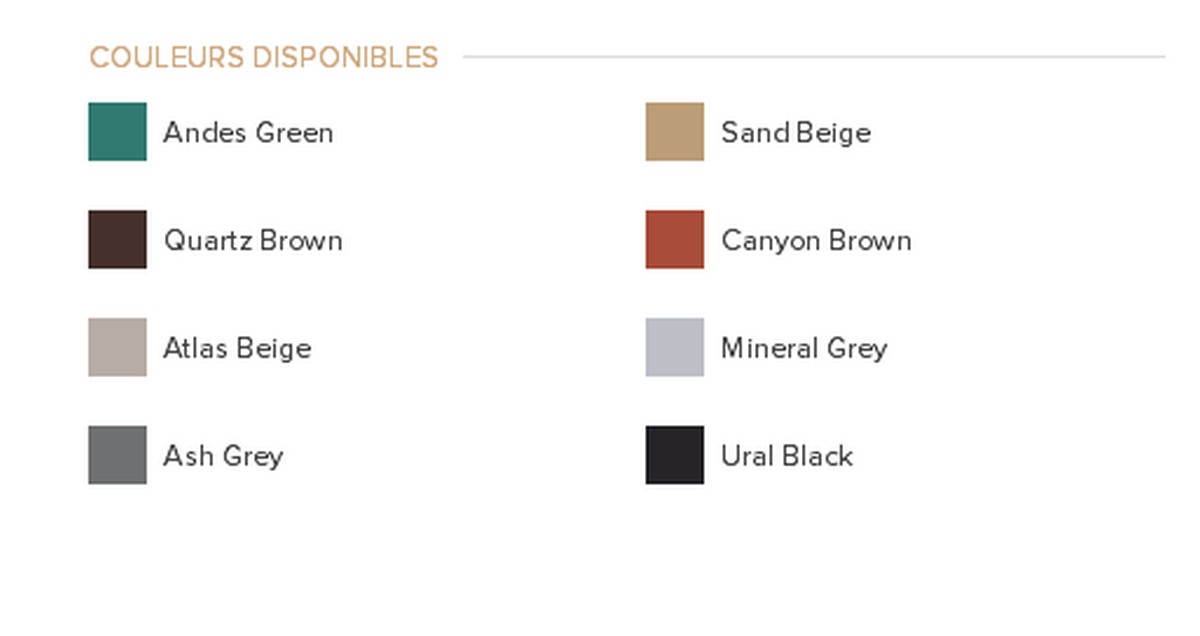Click the Andes Green text label

(x=248, y=132)
